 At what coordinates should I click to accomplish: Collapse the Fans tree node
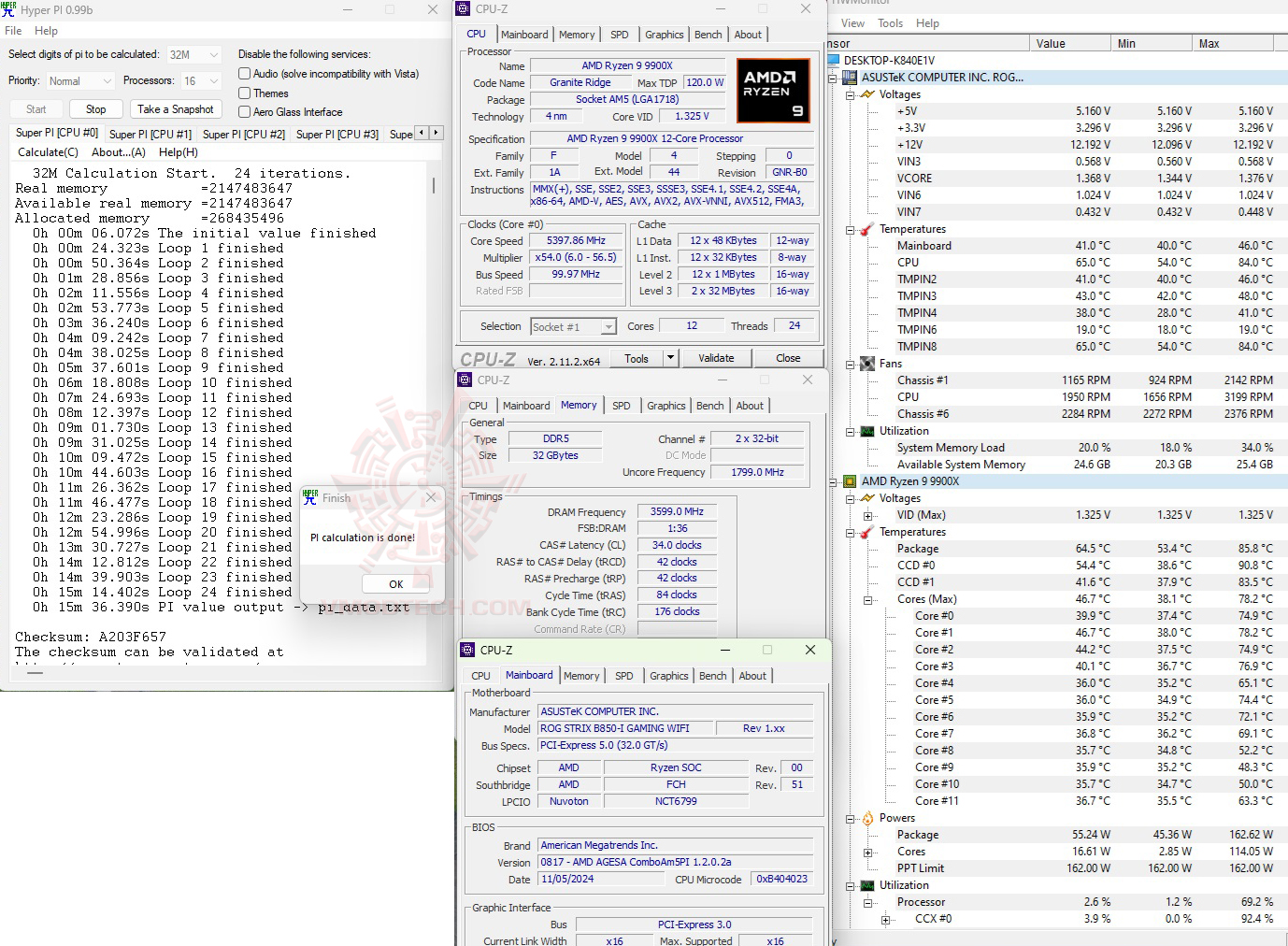[x=850, y=364]
